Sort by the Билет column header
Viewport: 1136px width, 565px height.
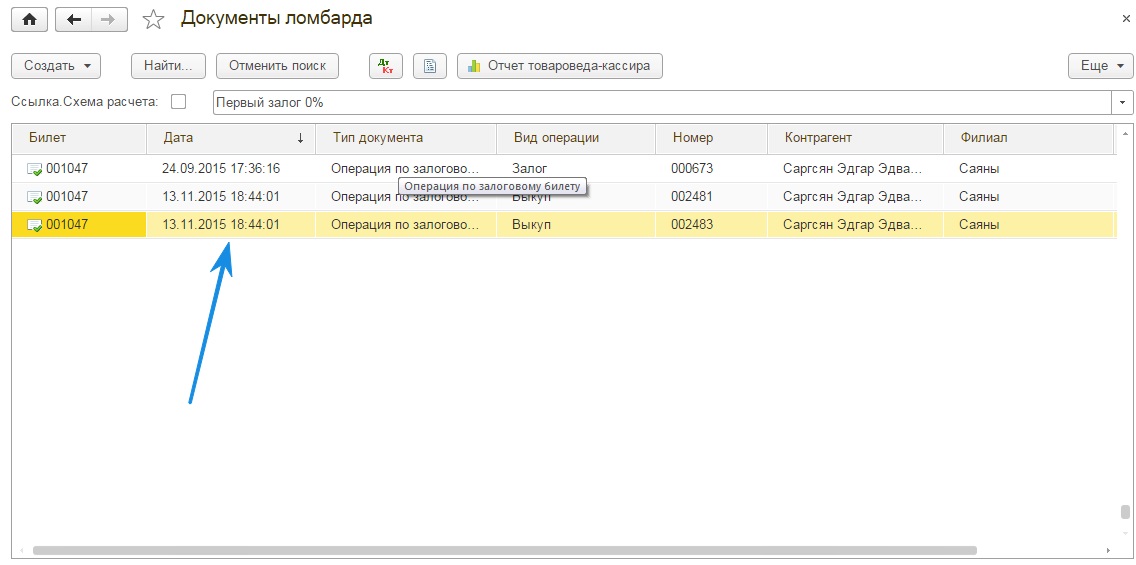[x=80, y=138]
